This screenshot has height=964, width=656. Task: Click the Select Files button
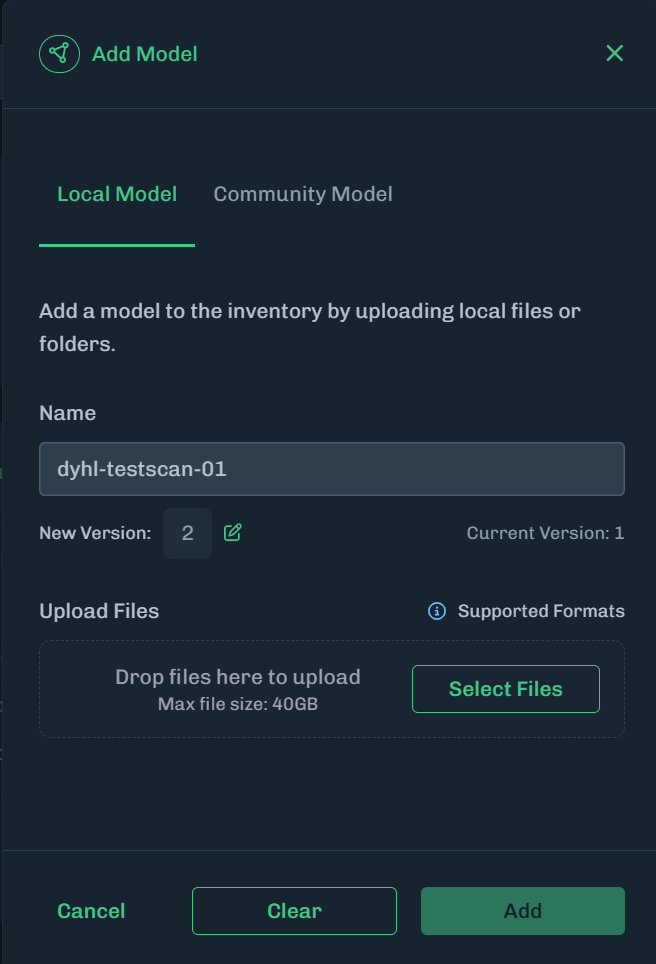pos(505,688)
